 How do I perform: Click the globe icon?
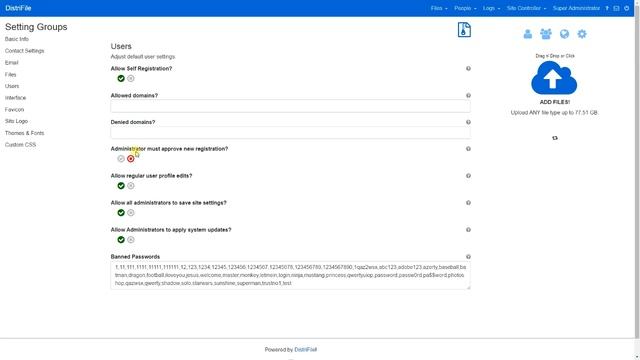click(x=564, y=34)
